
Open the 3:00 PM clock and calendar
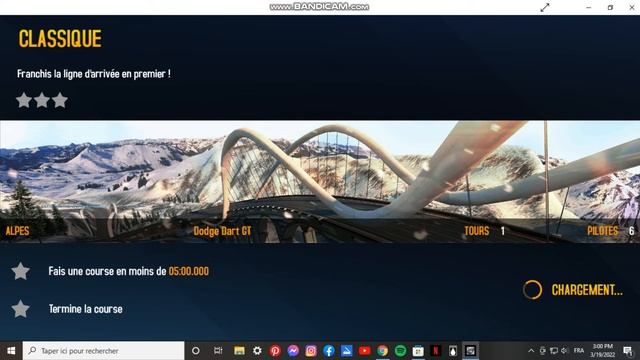602,351
